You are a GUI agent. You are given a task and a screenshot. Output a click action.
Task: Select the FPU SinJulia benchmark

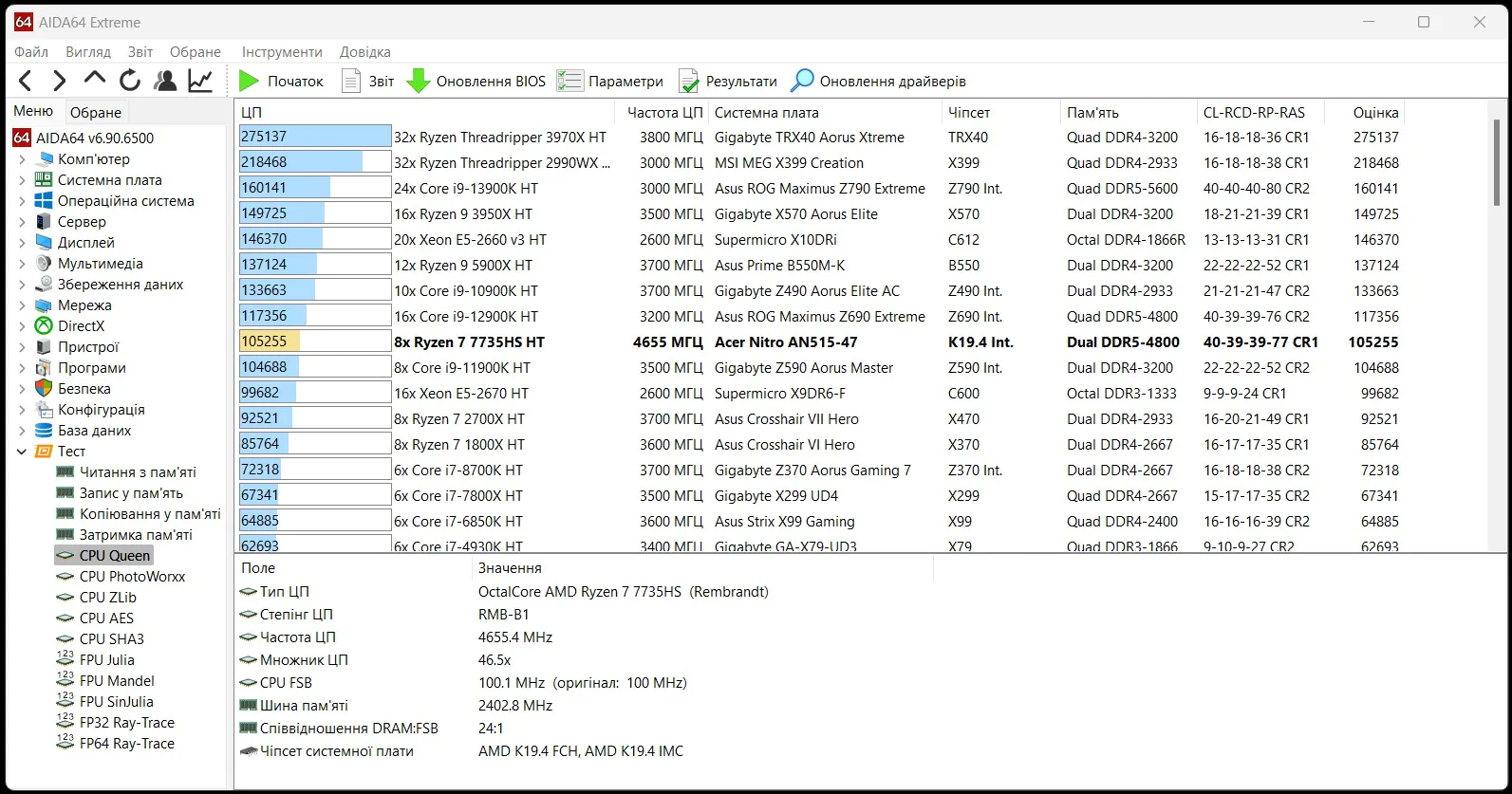pos(104,702)
